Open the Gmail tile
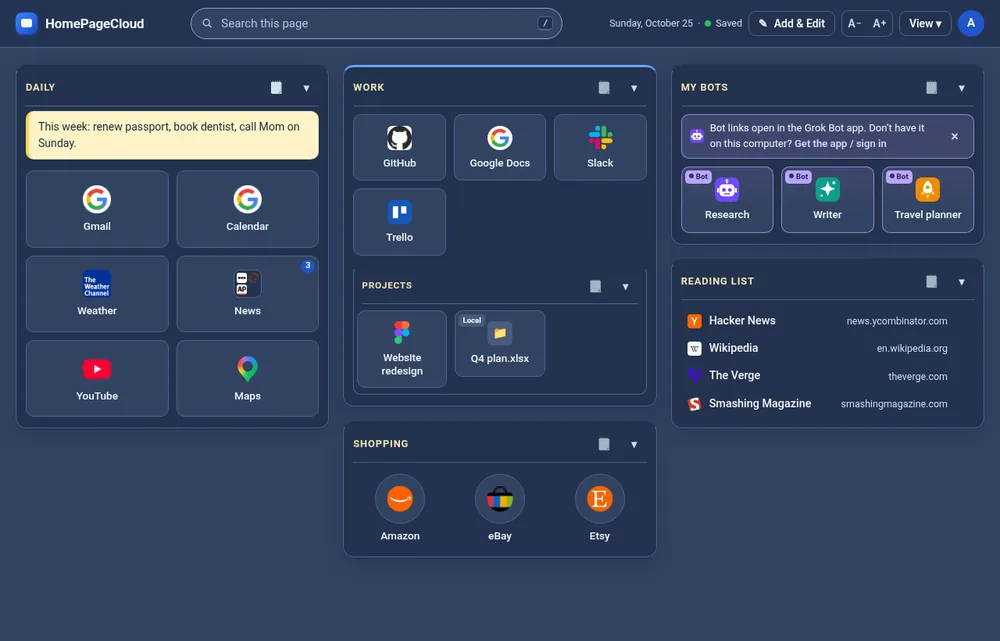This screenshot has height=641, width=1000. (x=97, y=209)
